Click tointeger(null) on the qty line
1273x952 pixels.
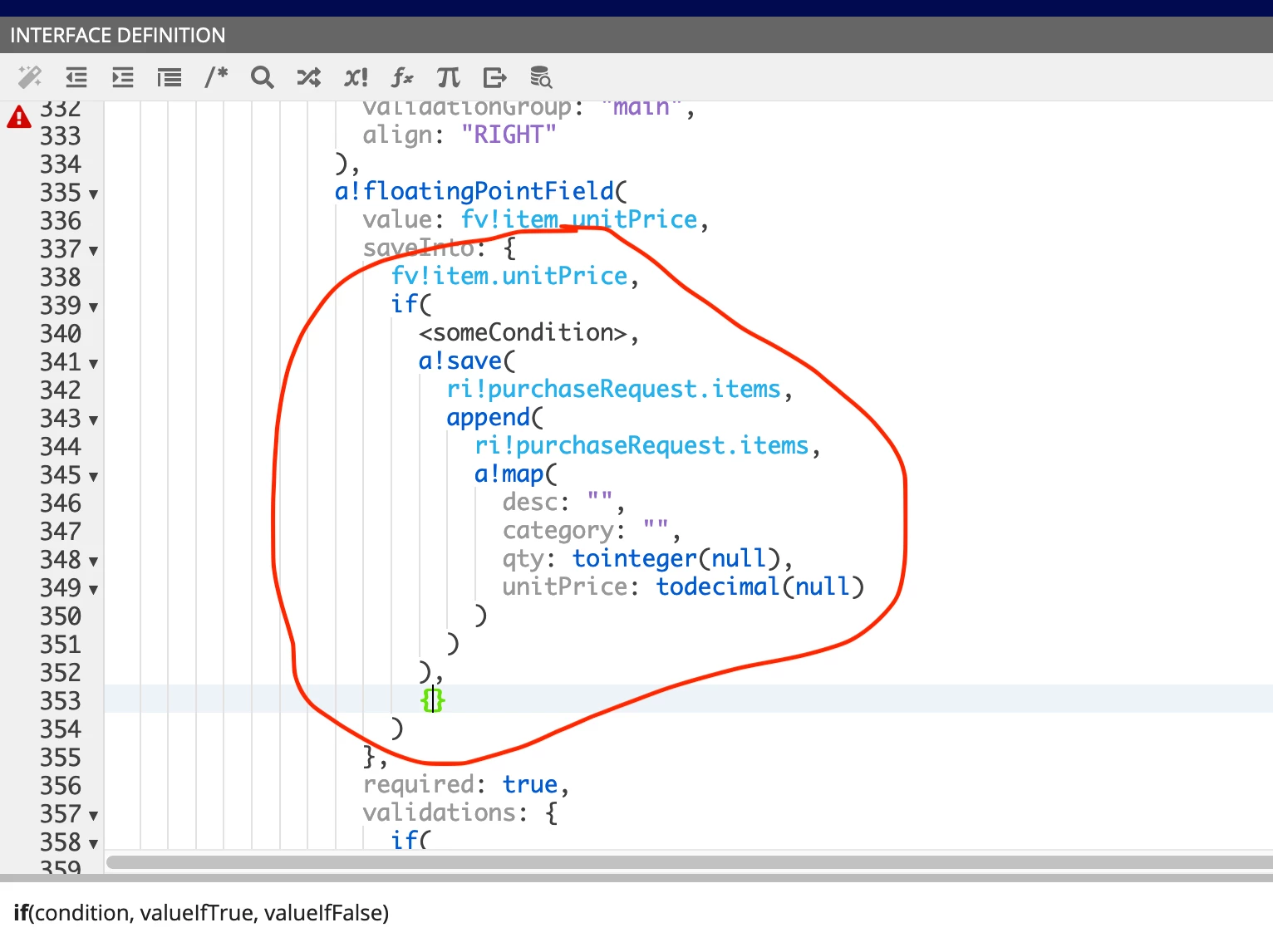tap(676, 558)
